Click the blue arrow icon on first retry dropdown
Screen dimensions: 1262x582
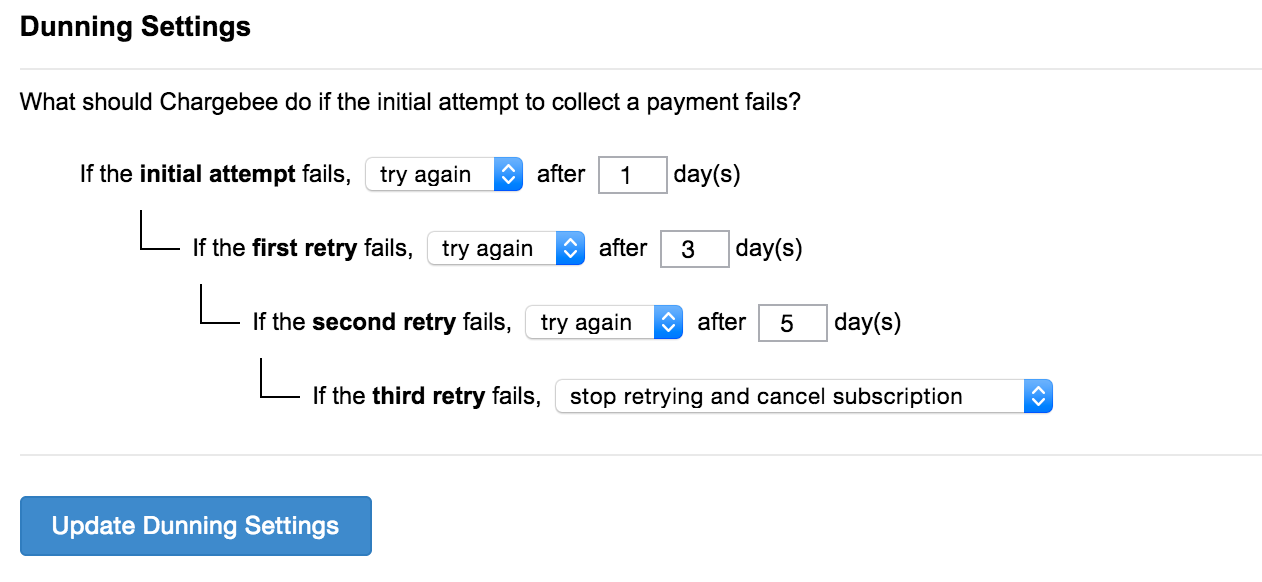[570, 249]
